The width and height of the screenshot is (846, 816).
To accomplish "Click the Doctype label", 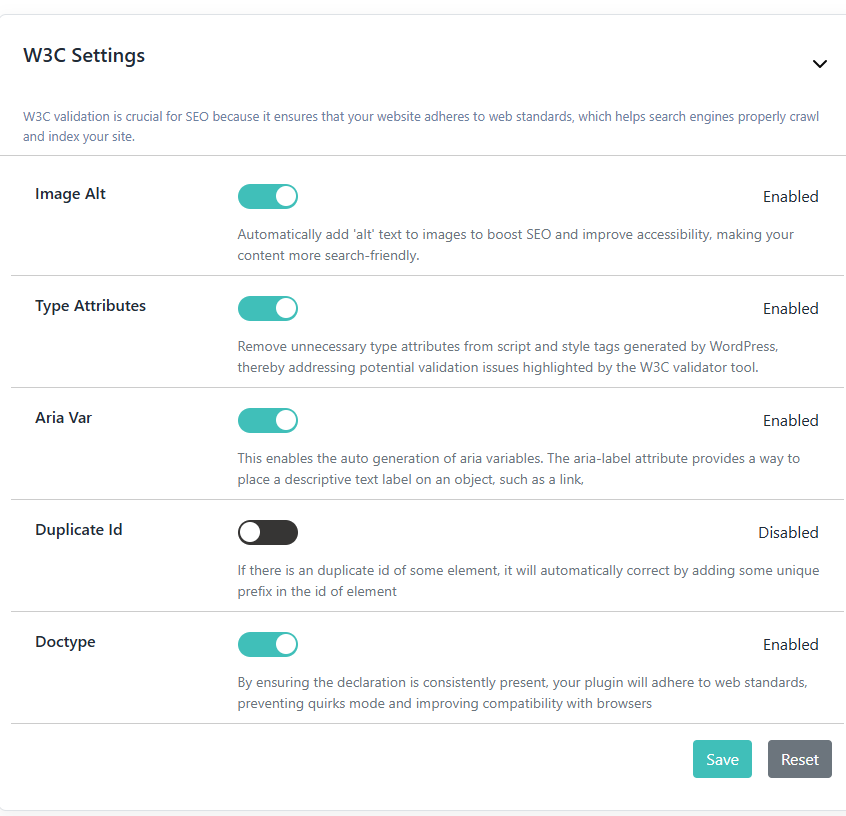I will tap(65, 642).
